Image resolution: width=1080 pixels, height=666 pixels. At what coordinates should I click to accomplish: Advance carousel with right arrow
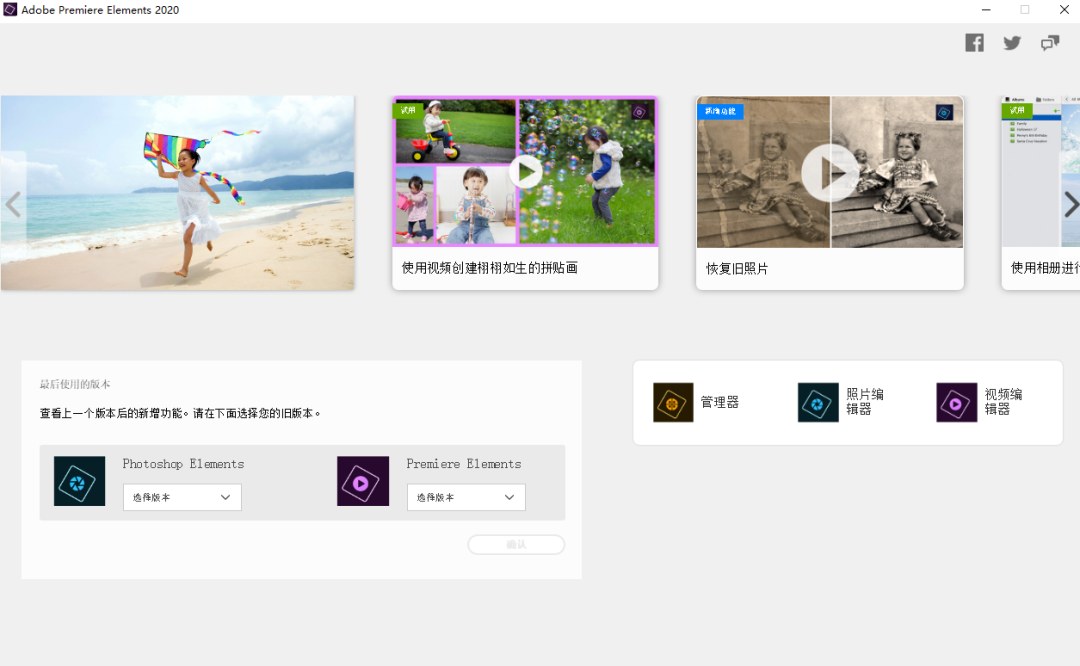pos(1070,204)
